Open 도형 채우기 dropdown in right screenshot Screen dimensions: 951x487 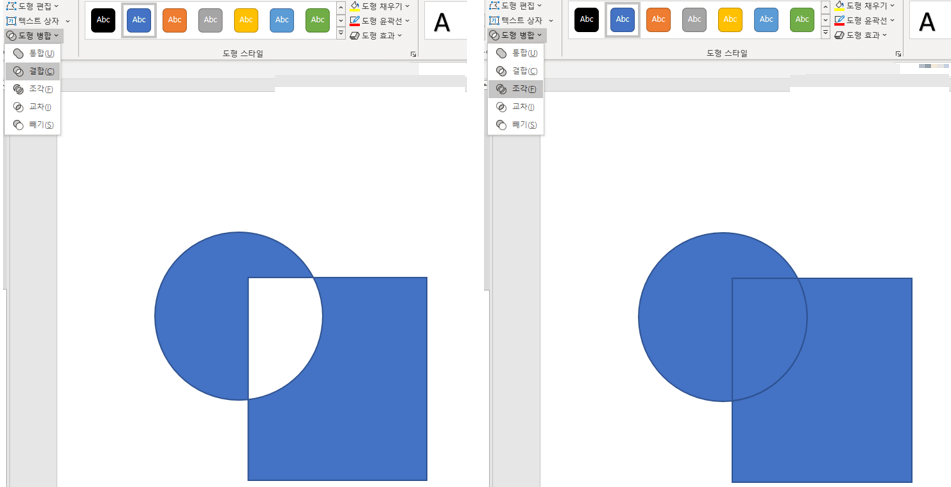coord(864,5)
